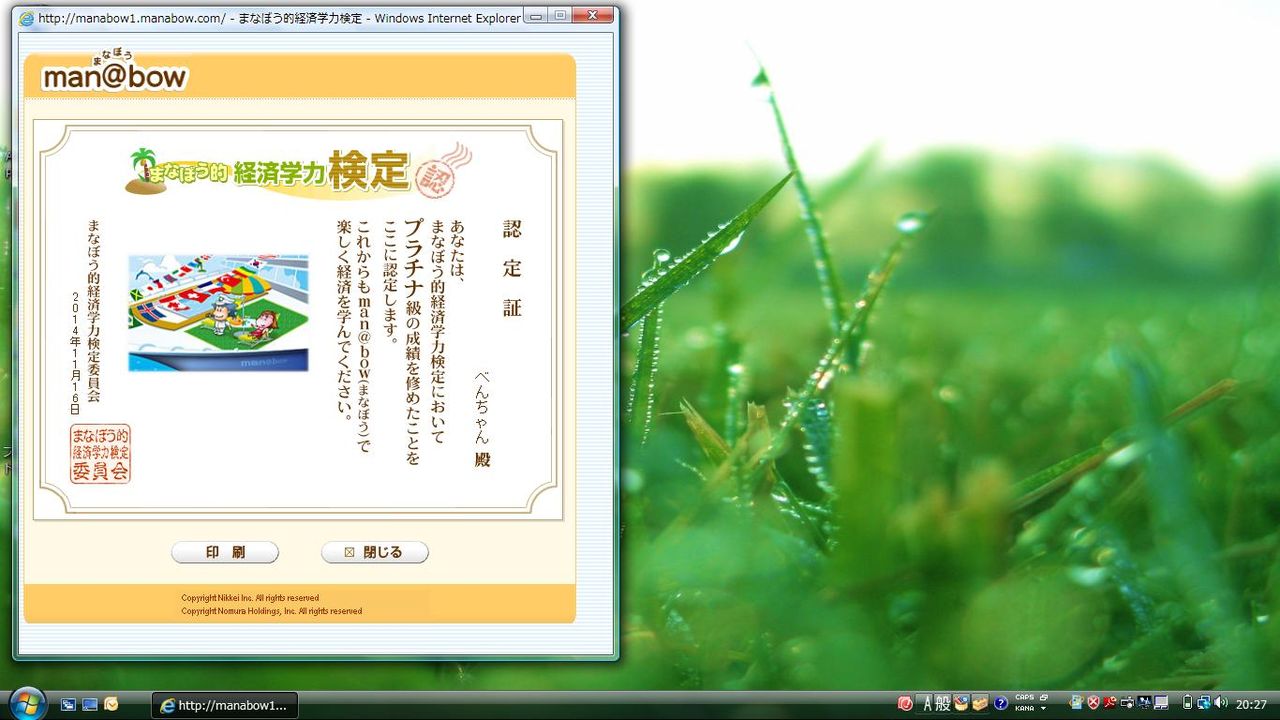Restore the language bar with its small window icon
The width and height of the screenshot is (1280, 720).
[x=1044, y=697]
